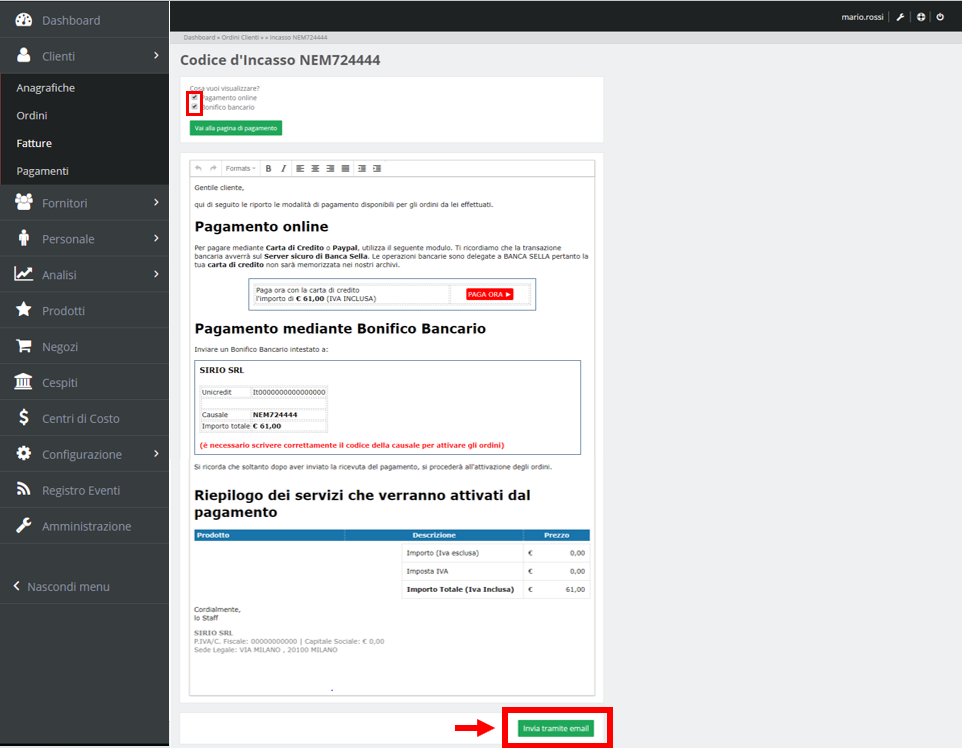Toggle the Bonifico bancario checkbox
The width and height of the screenshot is (962, 748).
(x=194, y=107)
